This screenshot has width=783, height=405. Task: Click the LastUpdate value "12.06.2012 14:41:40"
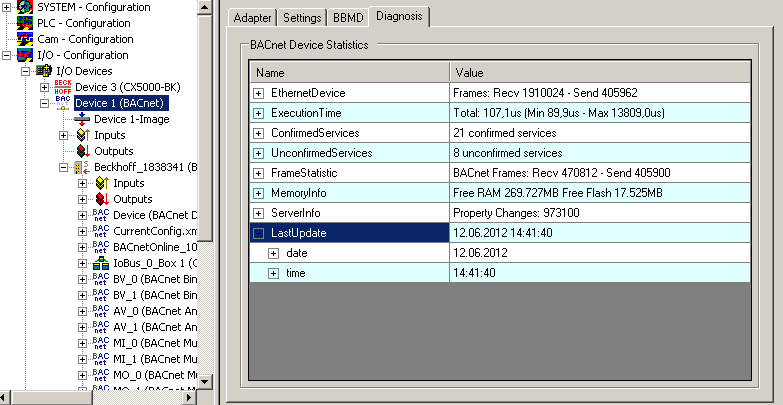(x=503, y=233)
